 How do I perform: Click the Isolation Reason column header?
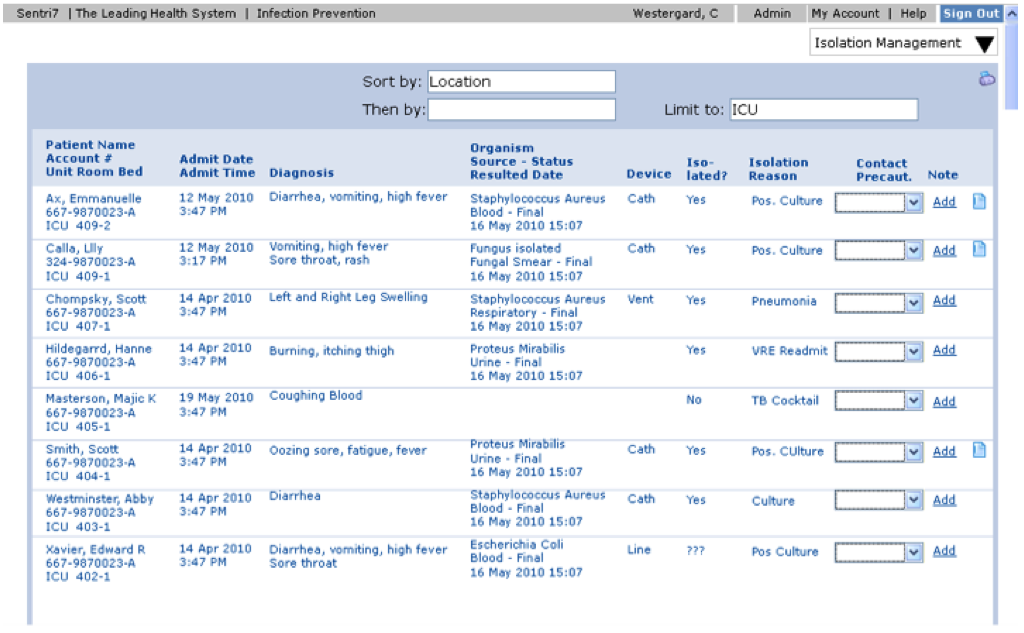click(x=778, y=169)
